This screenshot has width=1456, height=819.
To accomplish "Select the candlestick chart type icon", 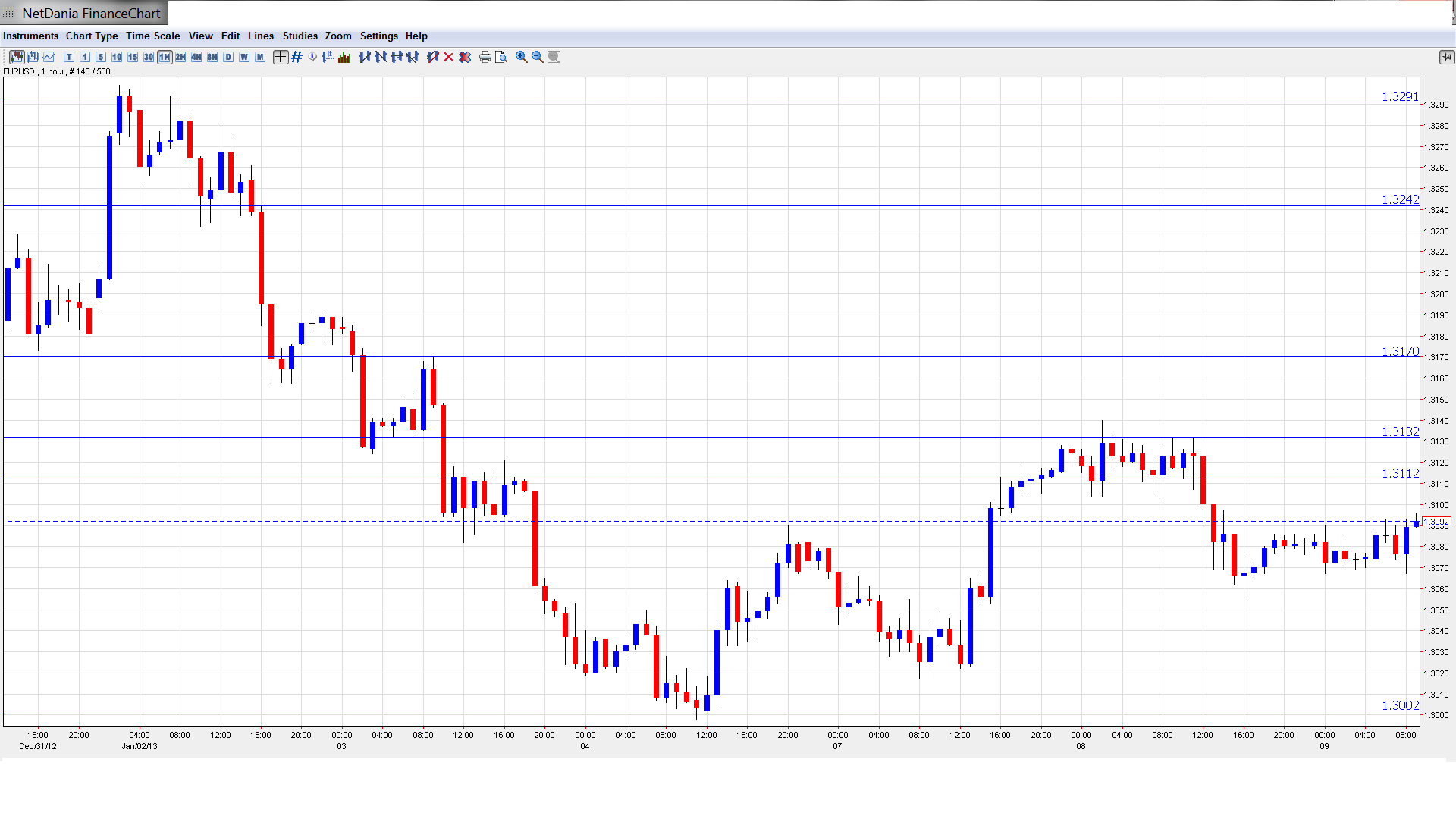I will pos(17,57).
